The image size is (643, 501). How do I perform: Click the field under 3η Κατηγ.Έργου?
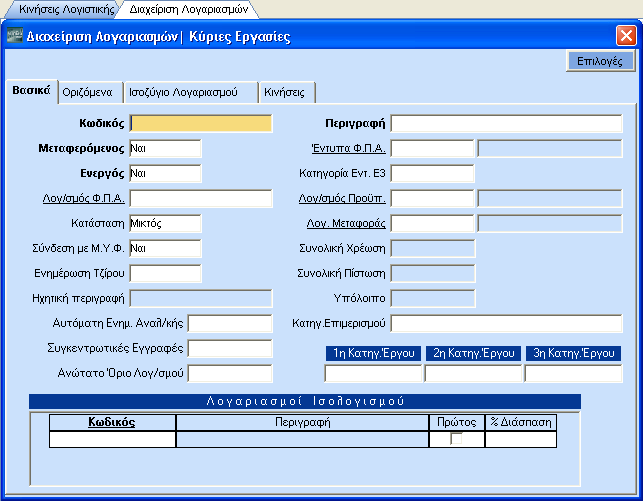coord(573,373)
